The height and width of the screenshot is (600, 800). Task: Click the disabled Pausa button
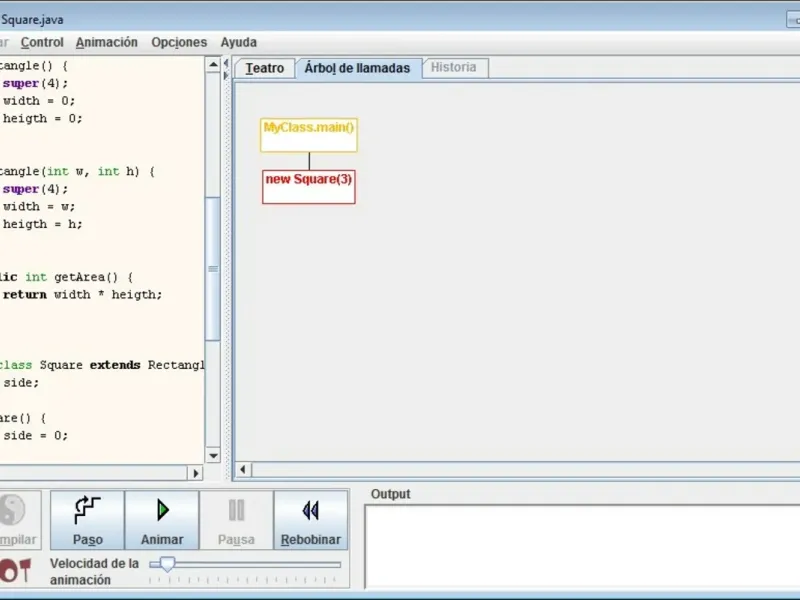236,520
